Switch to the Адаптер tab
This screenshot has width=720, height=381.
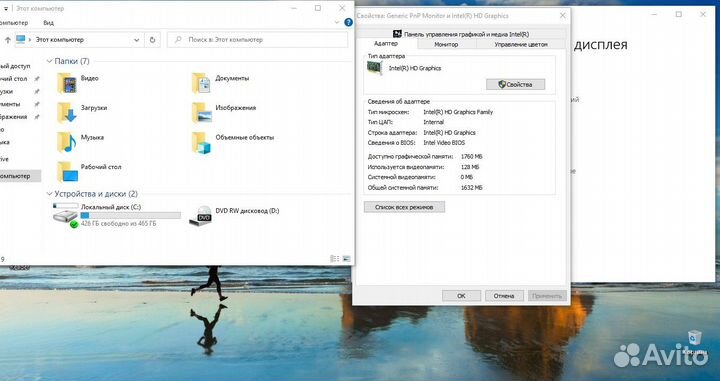pyautogui.click(x=386, y=44)
